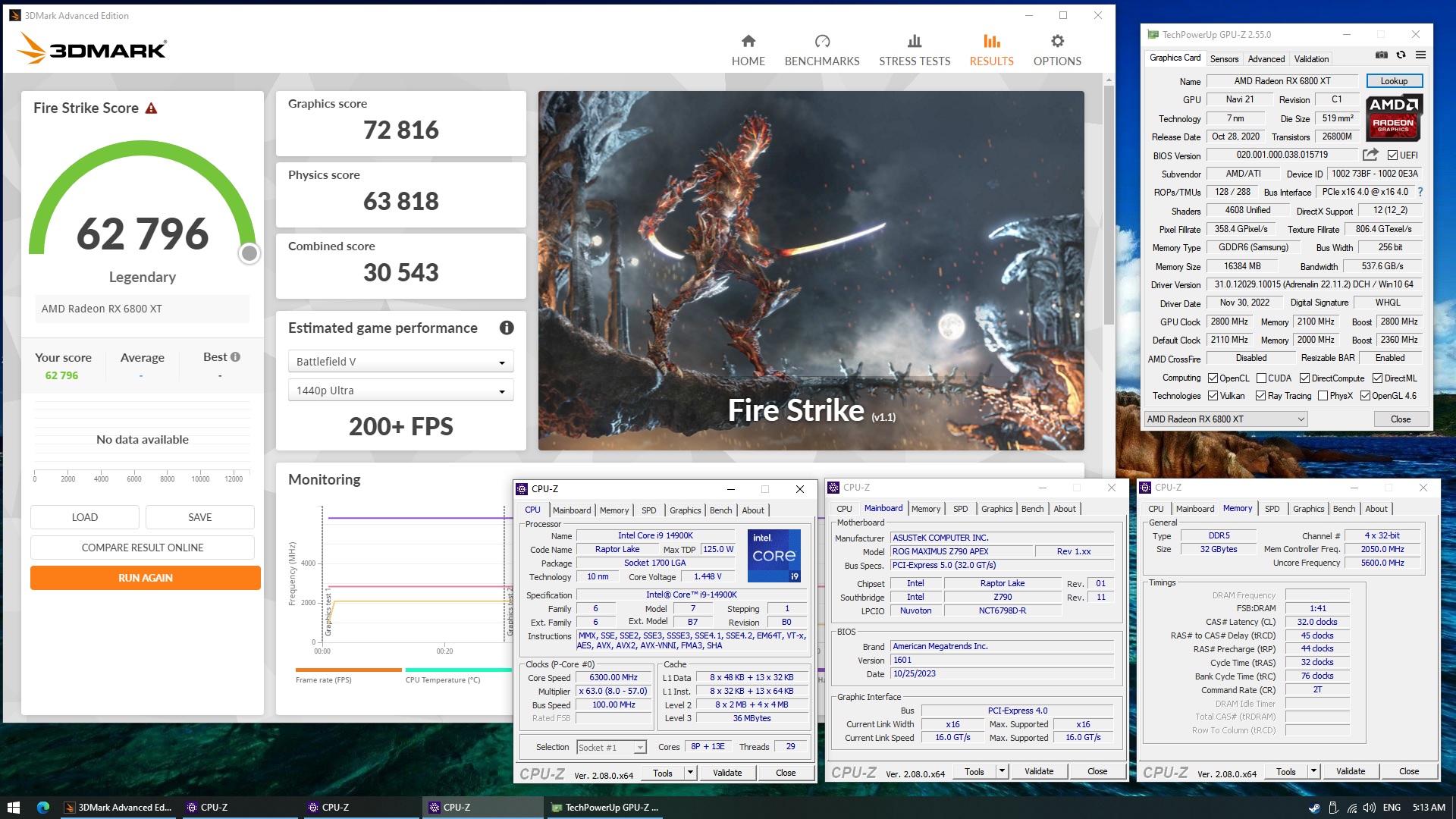Image resolution: width=1456 pixels, height=819 pixels.
Task: Open Socket #1 selection dropdown in CPU-Z
Action: click(611, 748)
